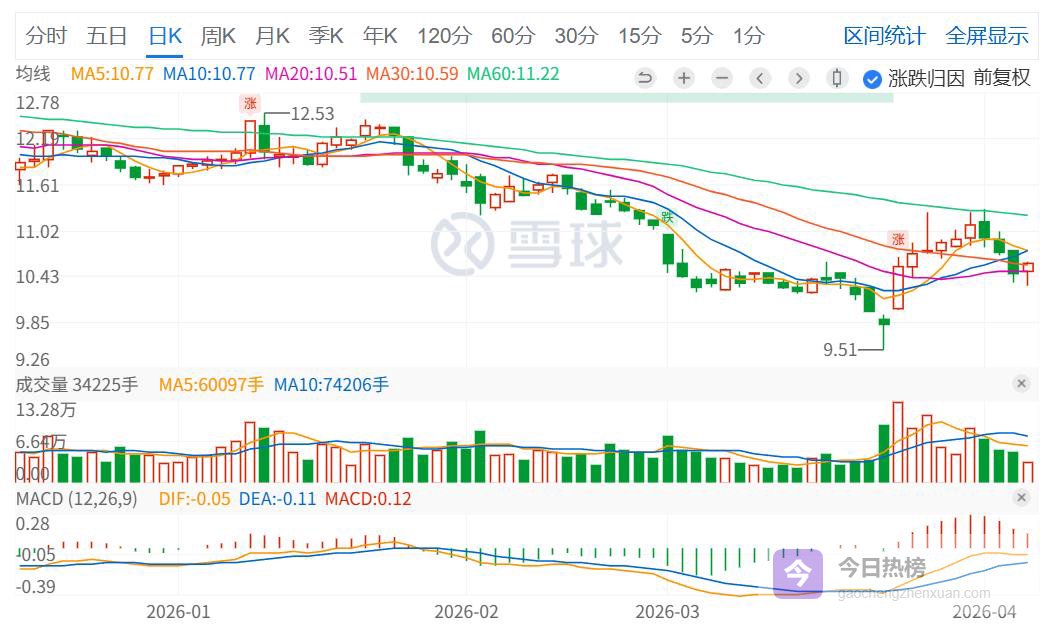
Task: Open the 前复权 adjustment dropdown
Action: 1001,78
